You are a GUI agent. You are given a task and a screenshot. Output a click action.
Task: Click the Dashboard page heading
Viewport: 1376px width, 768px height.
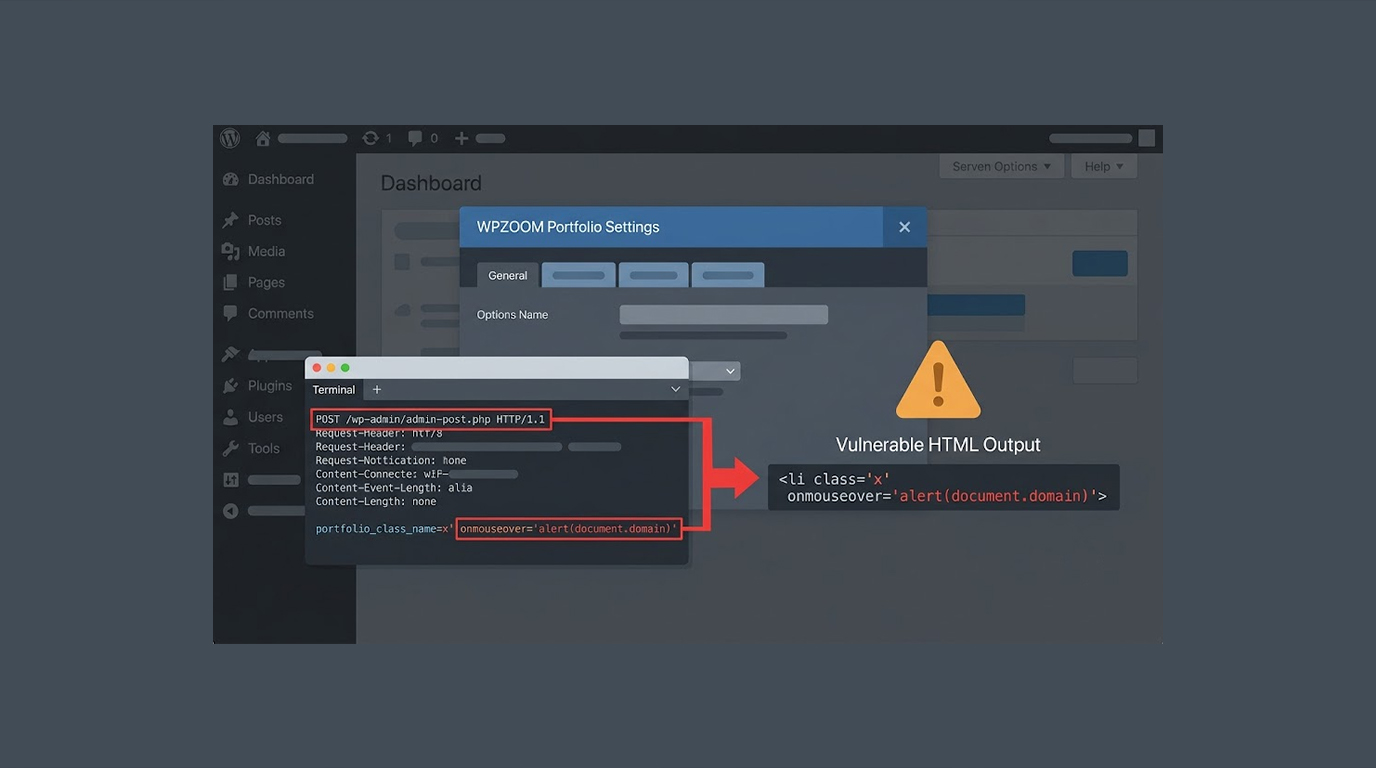point(431,183)
